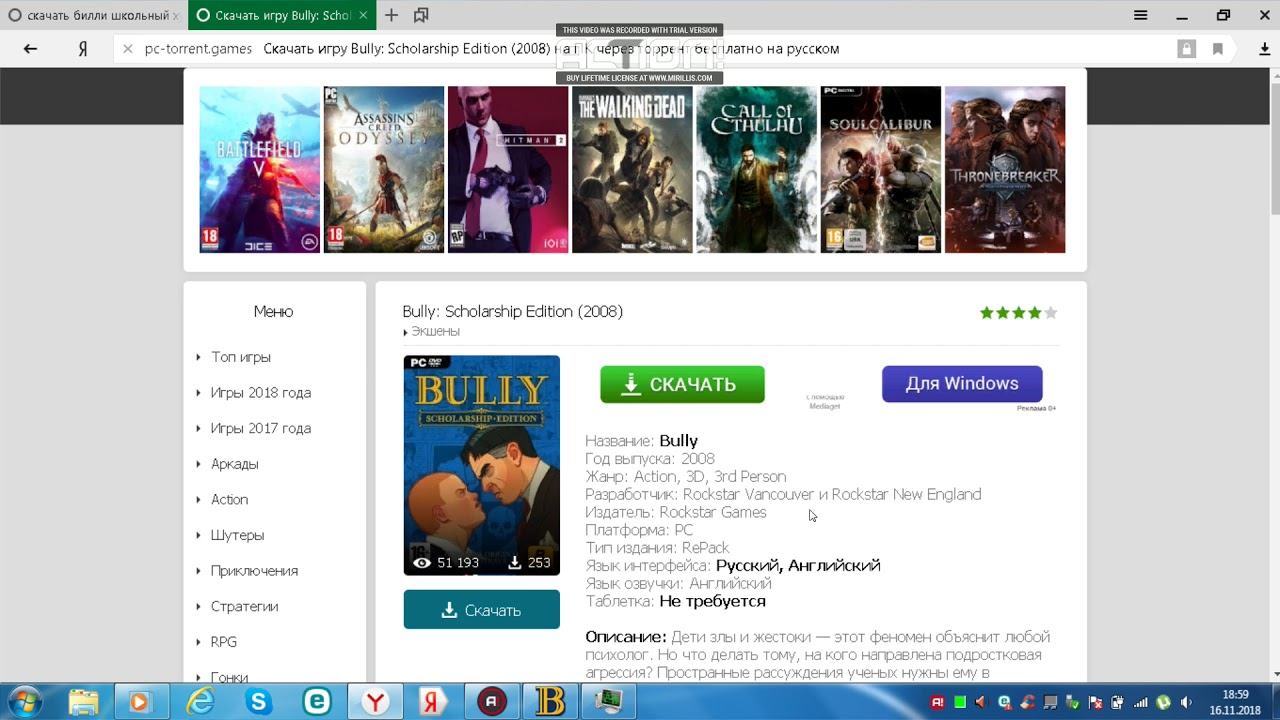The image size is (1280, 720).
Task: Open The Walking Dead game cover
Action: click(x=632, y=169)
